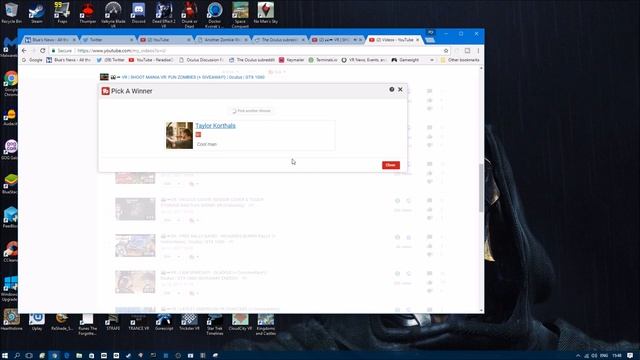
Task: Open the Discord desktop shortcut
Action: [x=138, y=13]
